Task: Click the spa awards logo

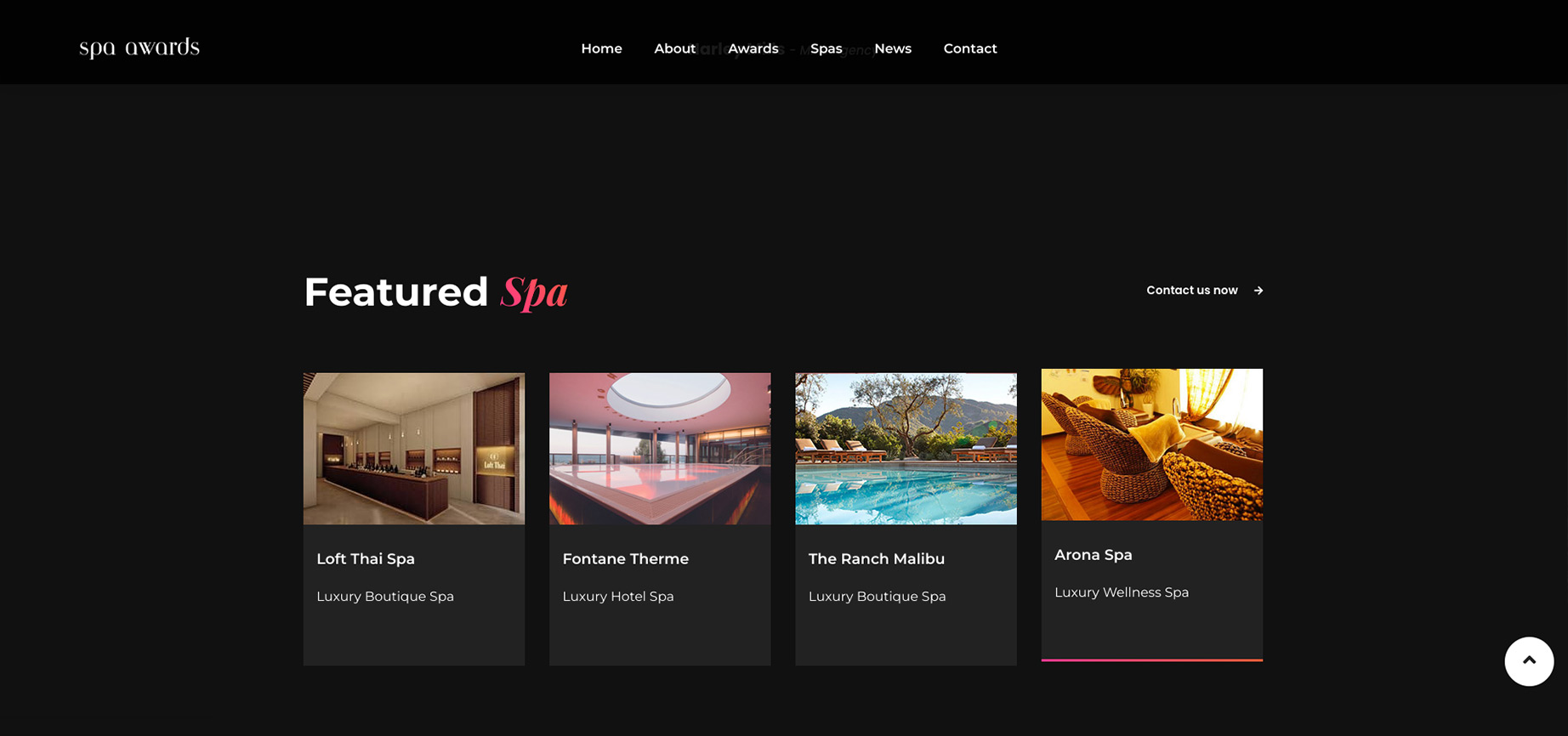Action: click(139, 48)
